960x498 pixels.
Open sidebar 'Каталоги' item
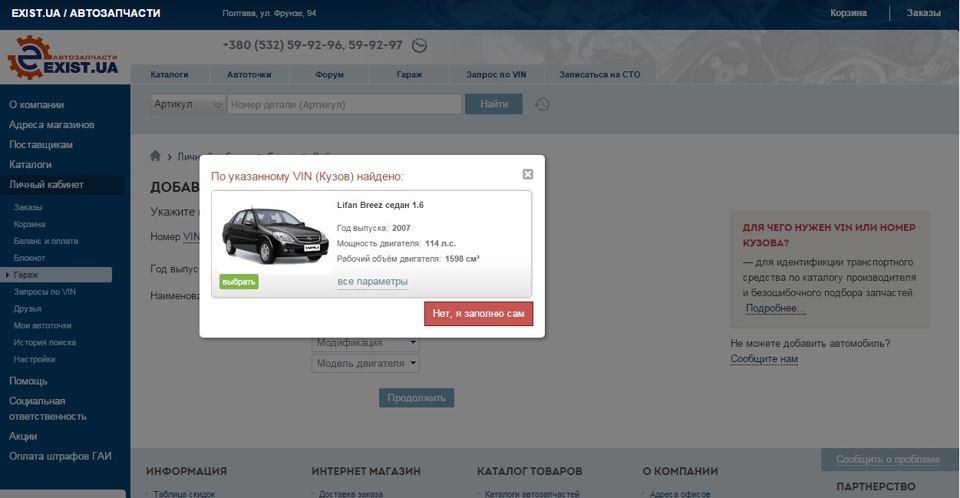(30, 164)
